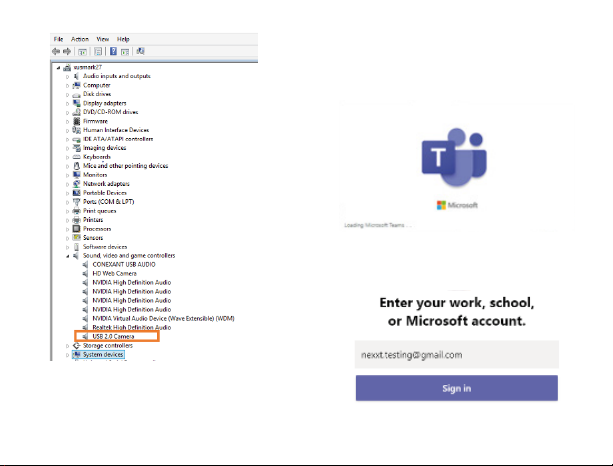The height and width of the screenshot is (466, 613).
Task: Click the Monitors category icon
Action: [77, 175]
